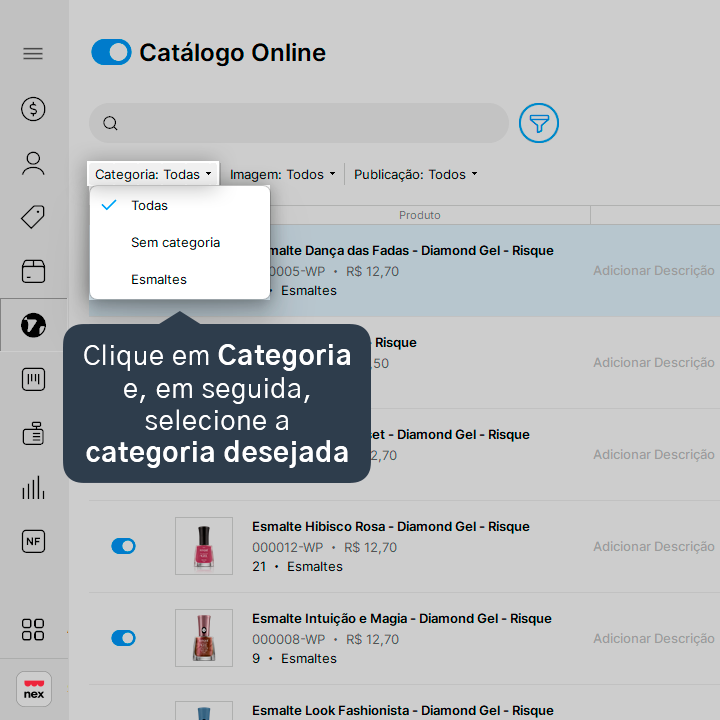Click the nex logo icon

[x=34, y=689]
